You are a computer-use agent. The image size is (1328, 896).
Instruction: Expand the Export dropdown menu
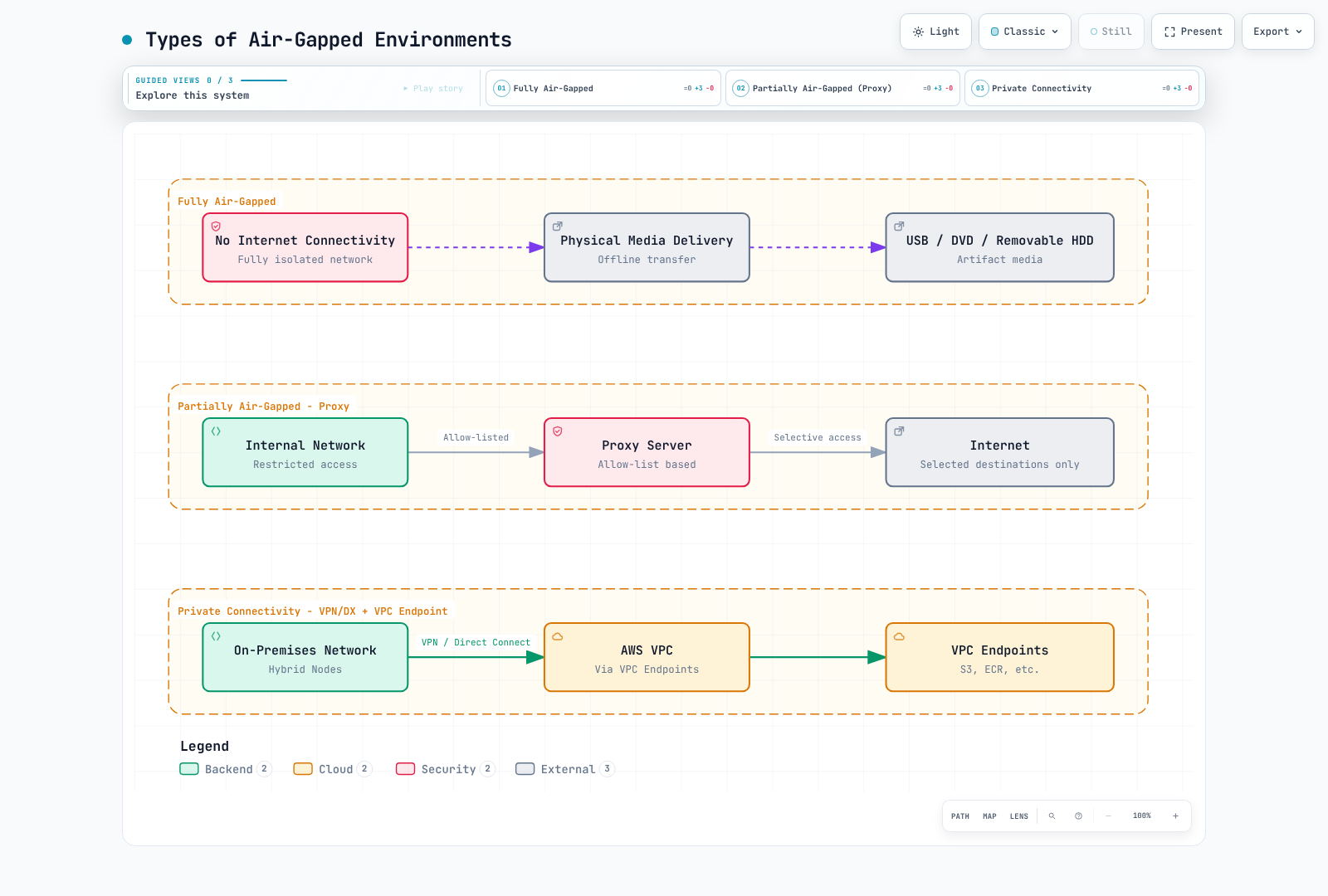1278,32
